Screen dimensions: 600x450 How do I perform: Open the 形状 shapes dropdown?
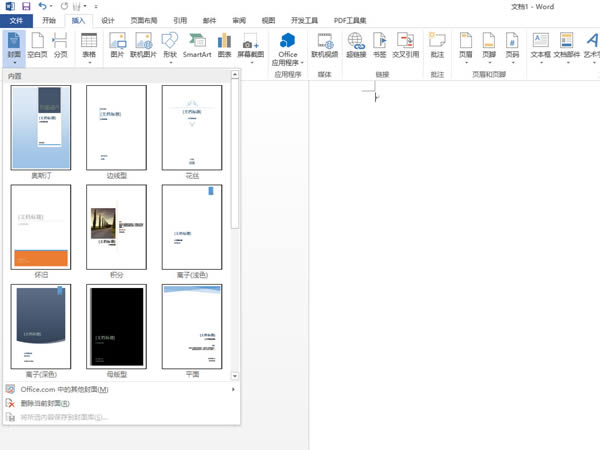pyautogui.click(x=169, y=62)
